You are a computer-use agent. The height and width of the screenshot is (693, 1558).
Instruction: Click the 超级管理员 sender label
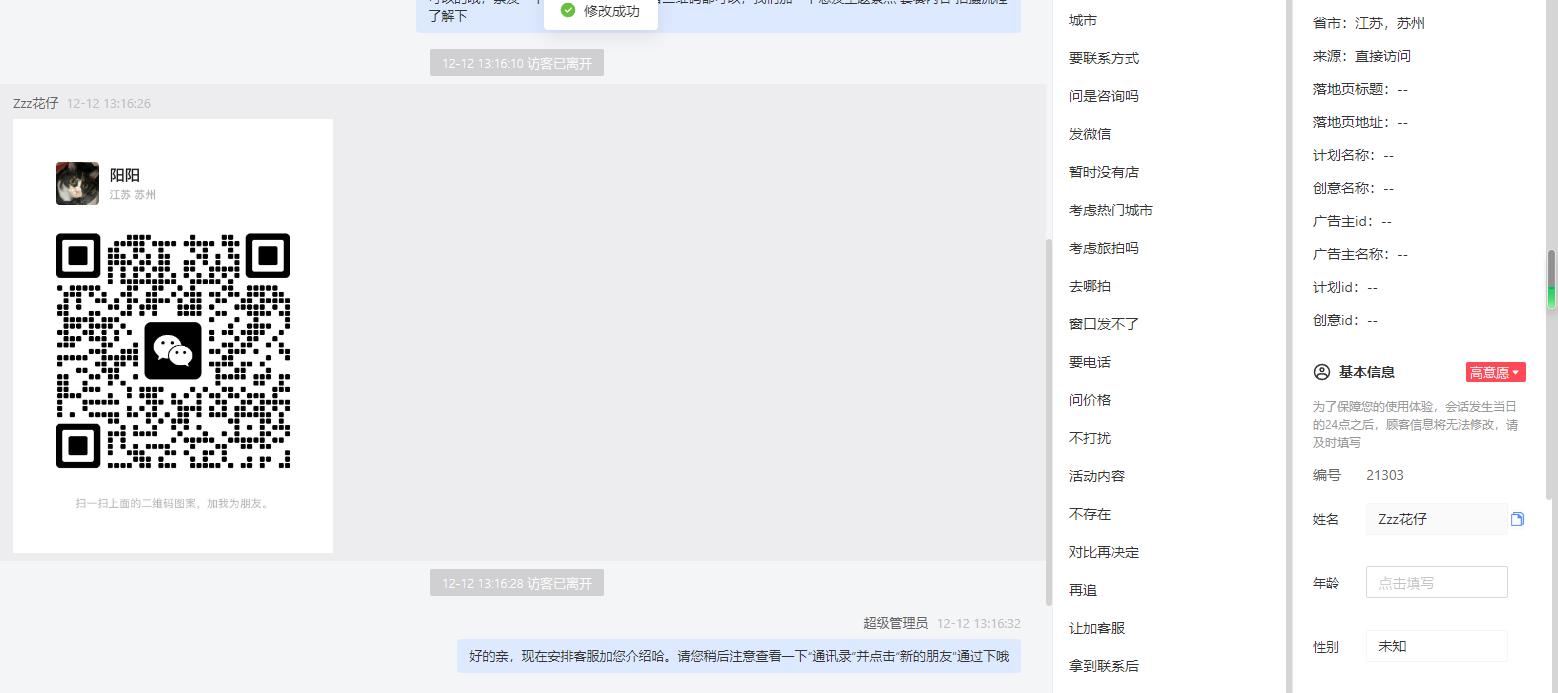point(896,623)
